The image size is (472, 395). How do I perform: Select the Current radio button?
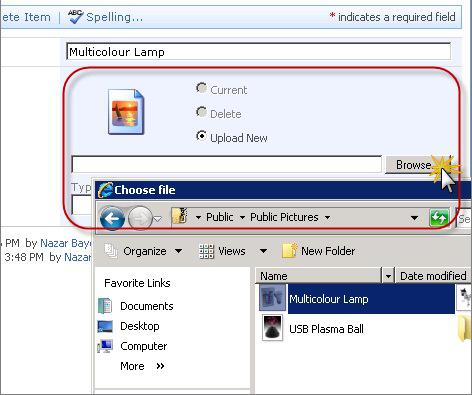pos(201,88)
